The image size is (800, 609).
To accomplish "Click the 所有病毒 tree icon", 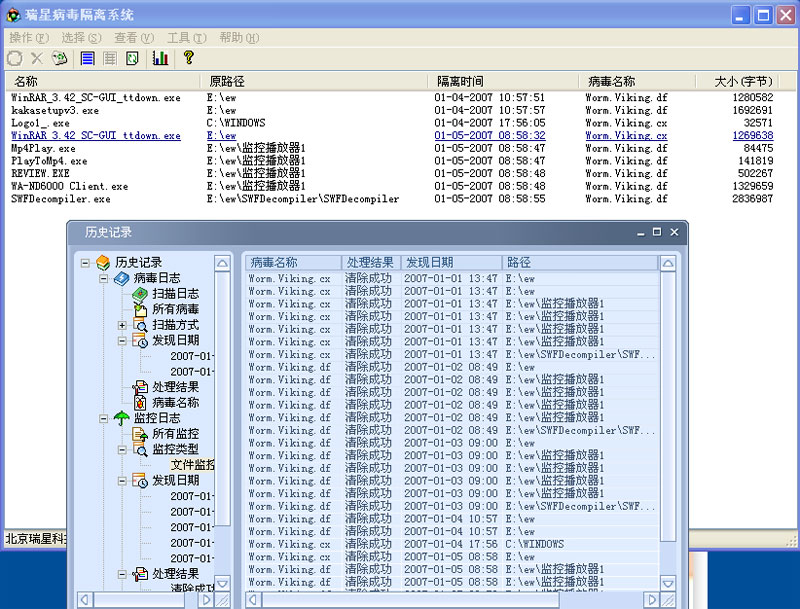I will [x=141, y=310].
